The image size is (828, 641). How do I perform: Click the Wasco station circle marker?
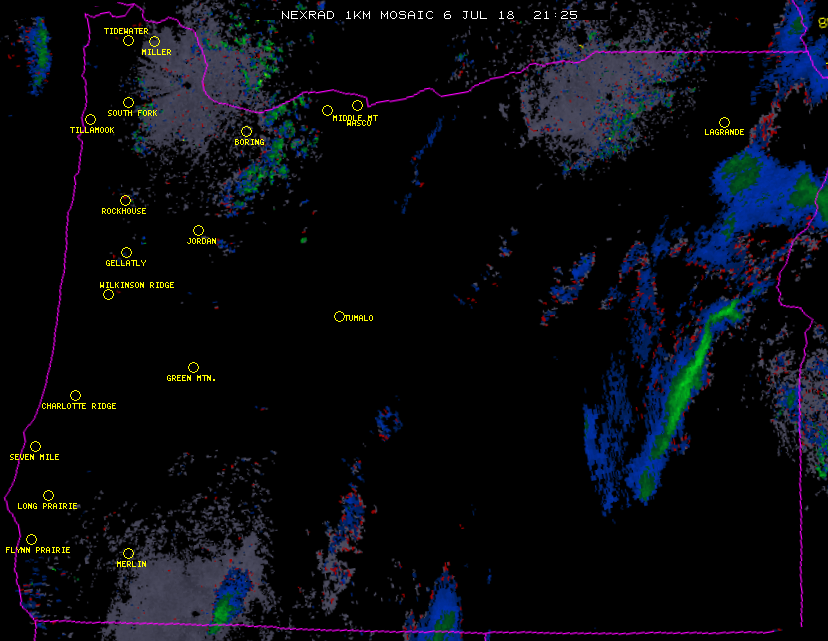tap(357, 105)
